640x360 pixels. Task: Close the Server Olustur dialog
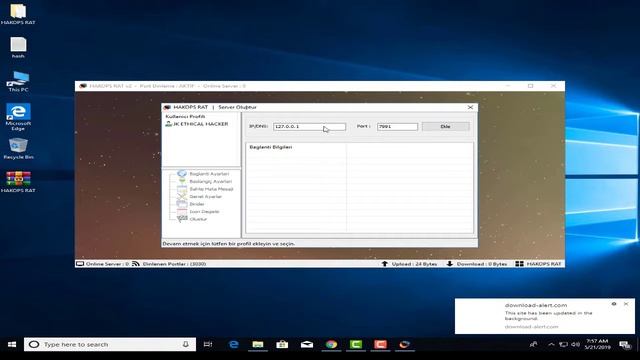(470, 107)
